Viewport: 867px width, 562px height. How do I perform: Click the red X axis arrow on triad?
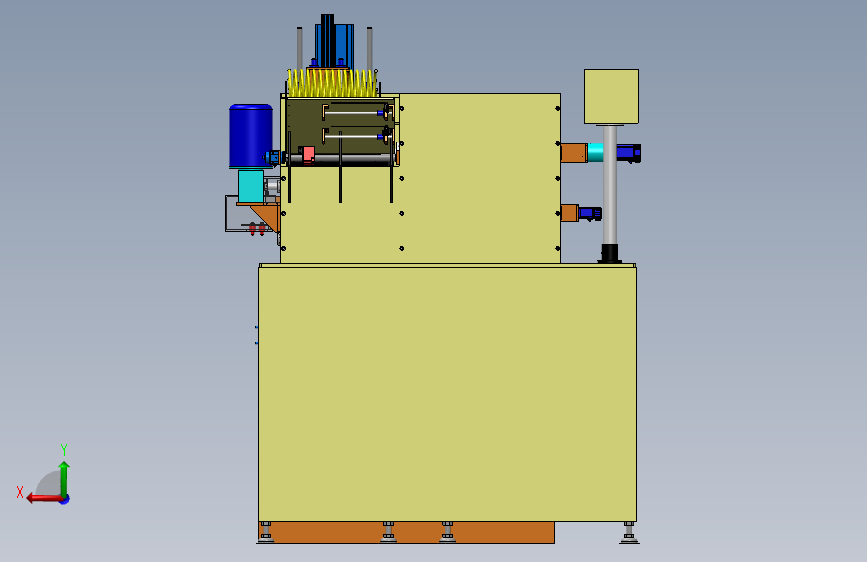coord(44,498)
